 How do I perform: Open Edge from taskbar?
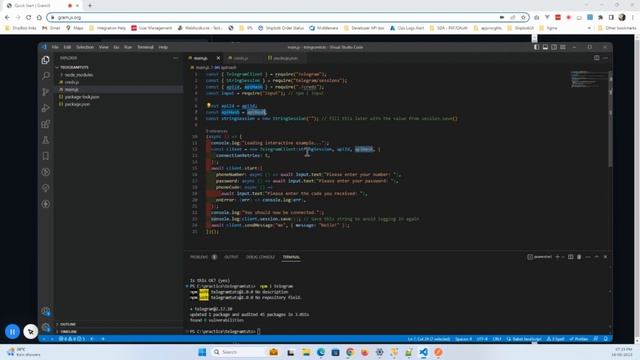[x=321, y=352]
